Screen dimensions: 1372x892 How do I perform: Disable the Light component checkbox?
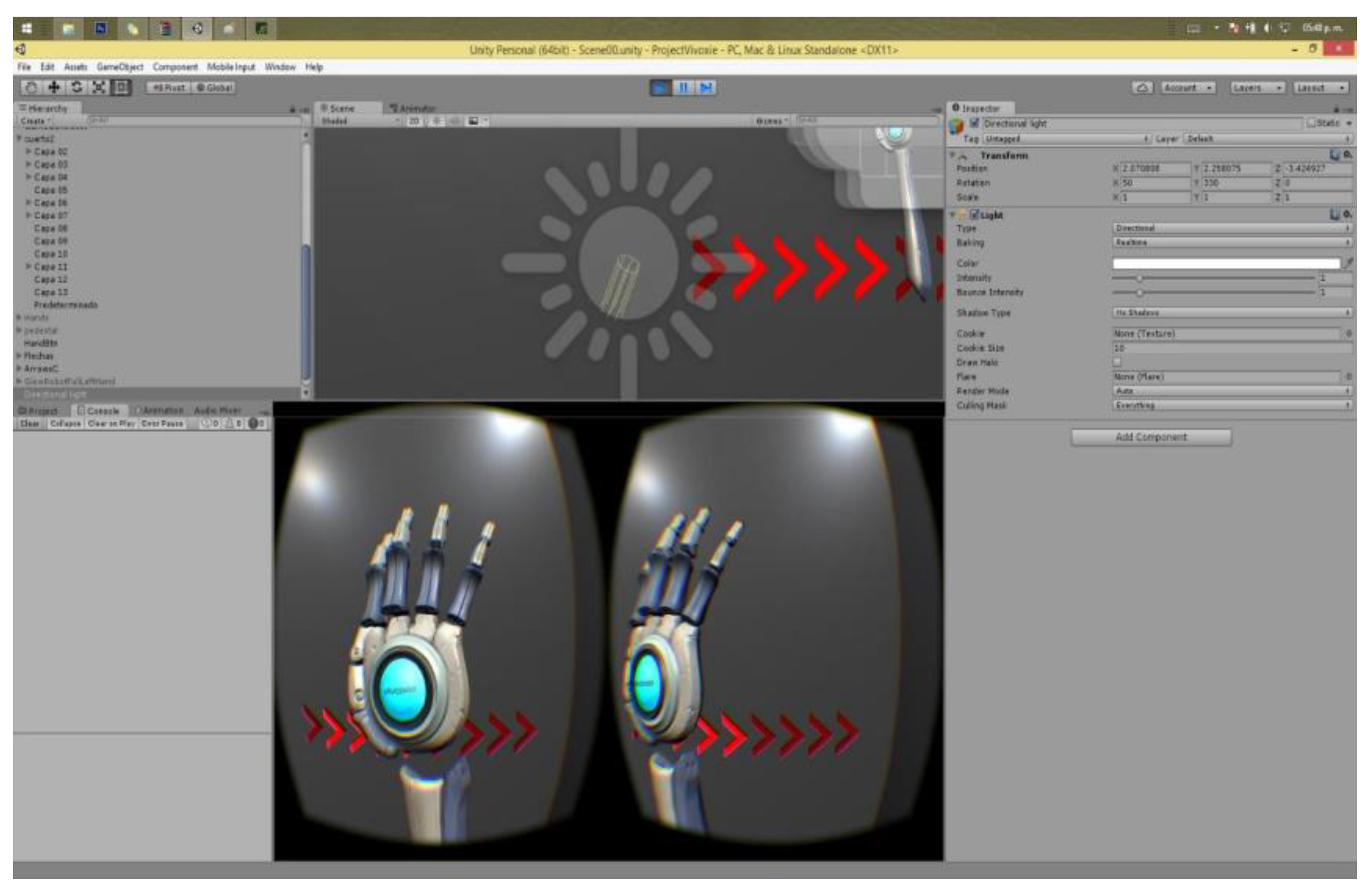[974, 214]
